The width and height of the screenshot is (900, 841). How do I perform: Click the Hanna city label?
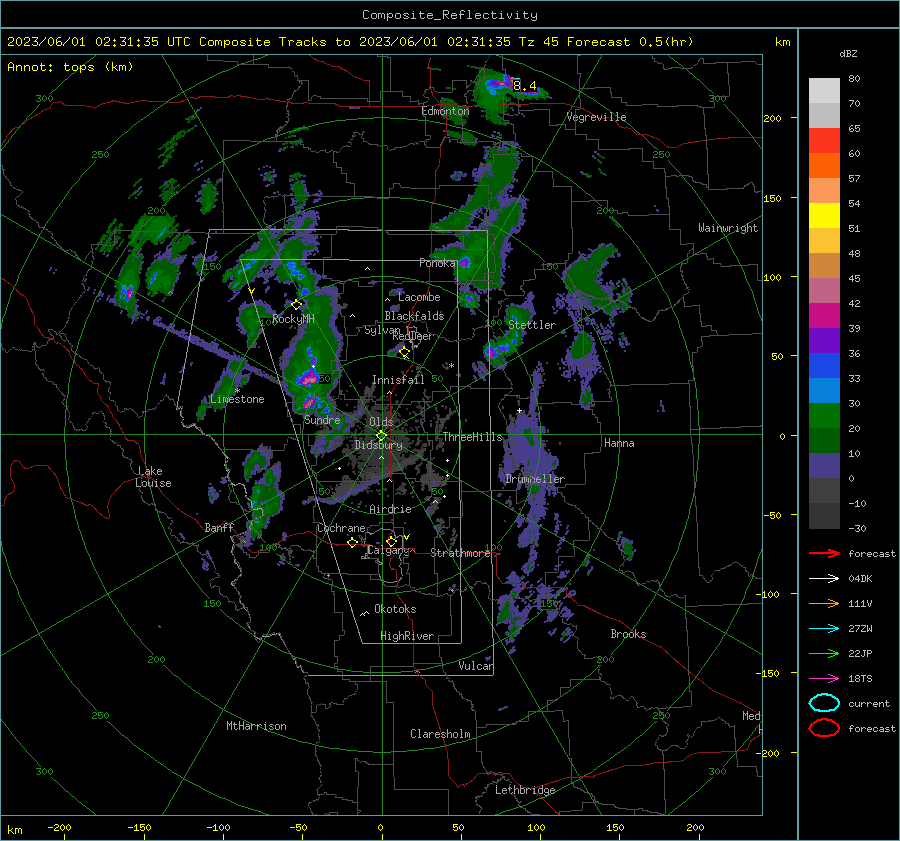coord(619,443)
